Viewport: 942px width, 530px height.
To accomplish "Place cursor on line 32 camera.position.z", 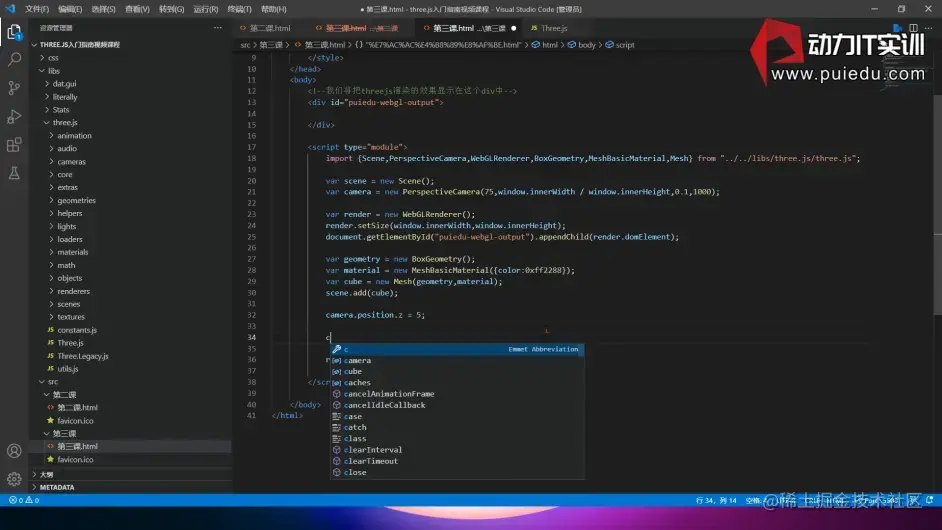I will point(375,315).
